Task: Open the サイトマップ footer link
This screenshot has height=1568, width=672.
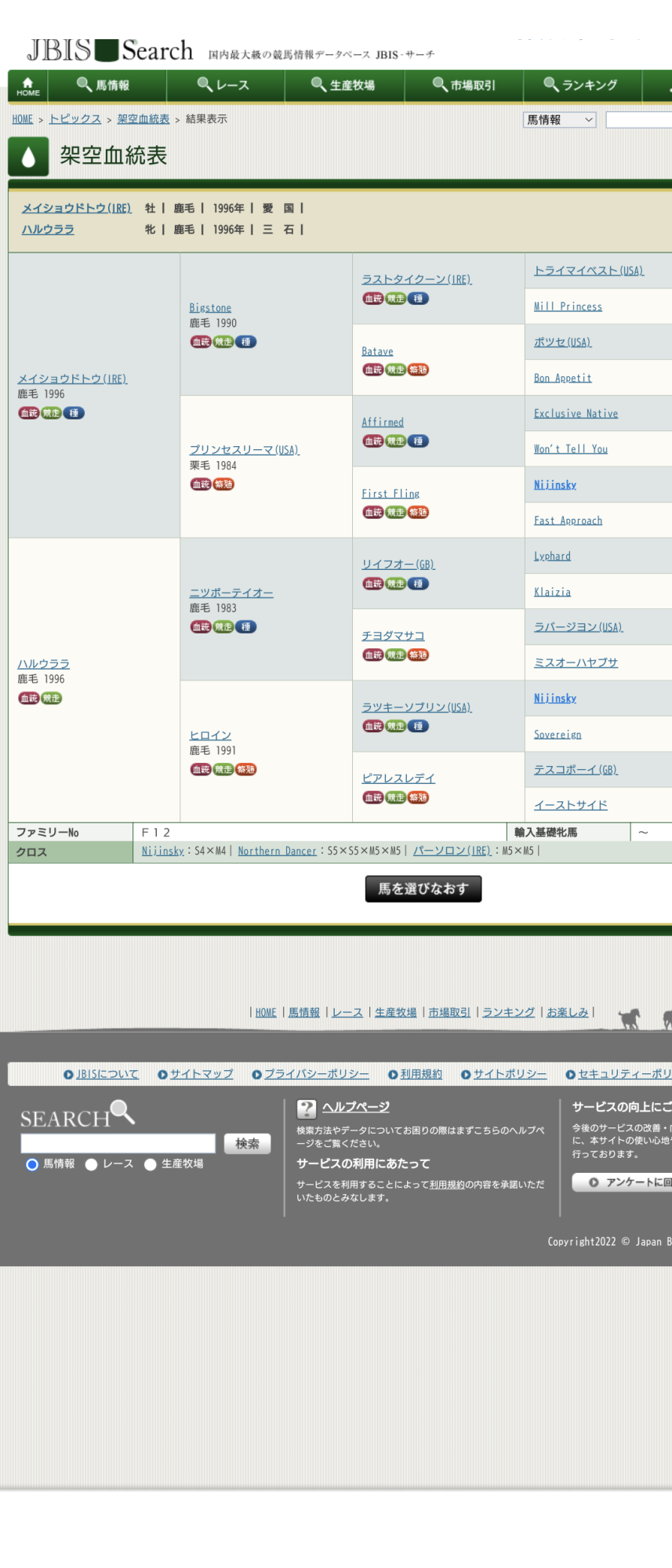Action: point(202,1075)
